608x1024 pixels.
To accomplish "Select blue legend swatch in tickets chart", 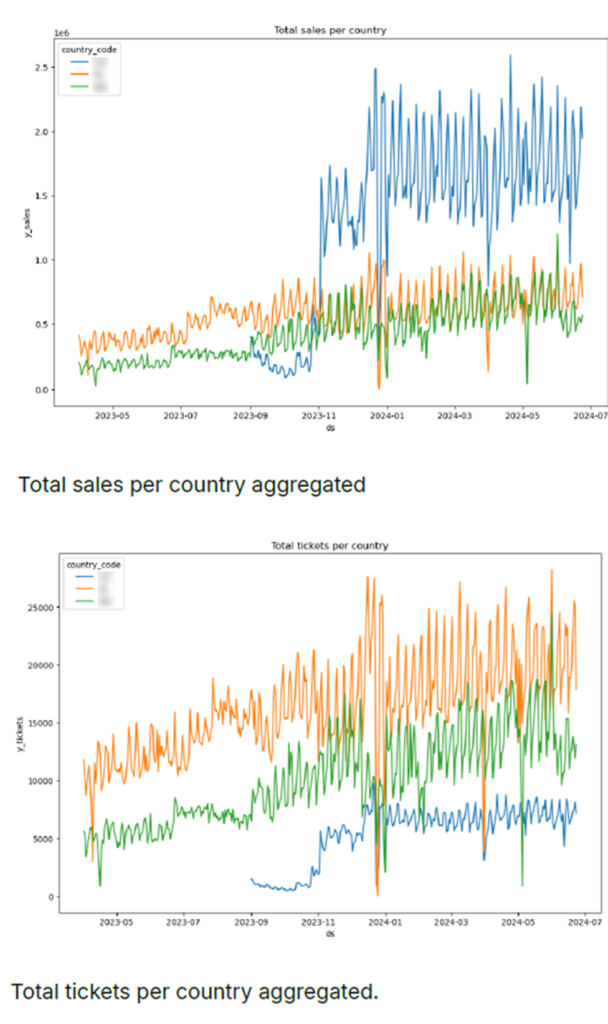I will [x=78, y=577].
